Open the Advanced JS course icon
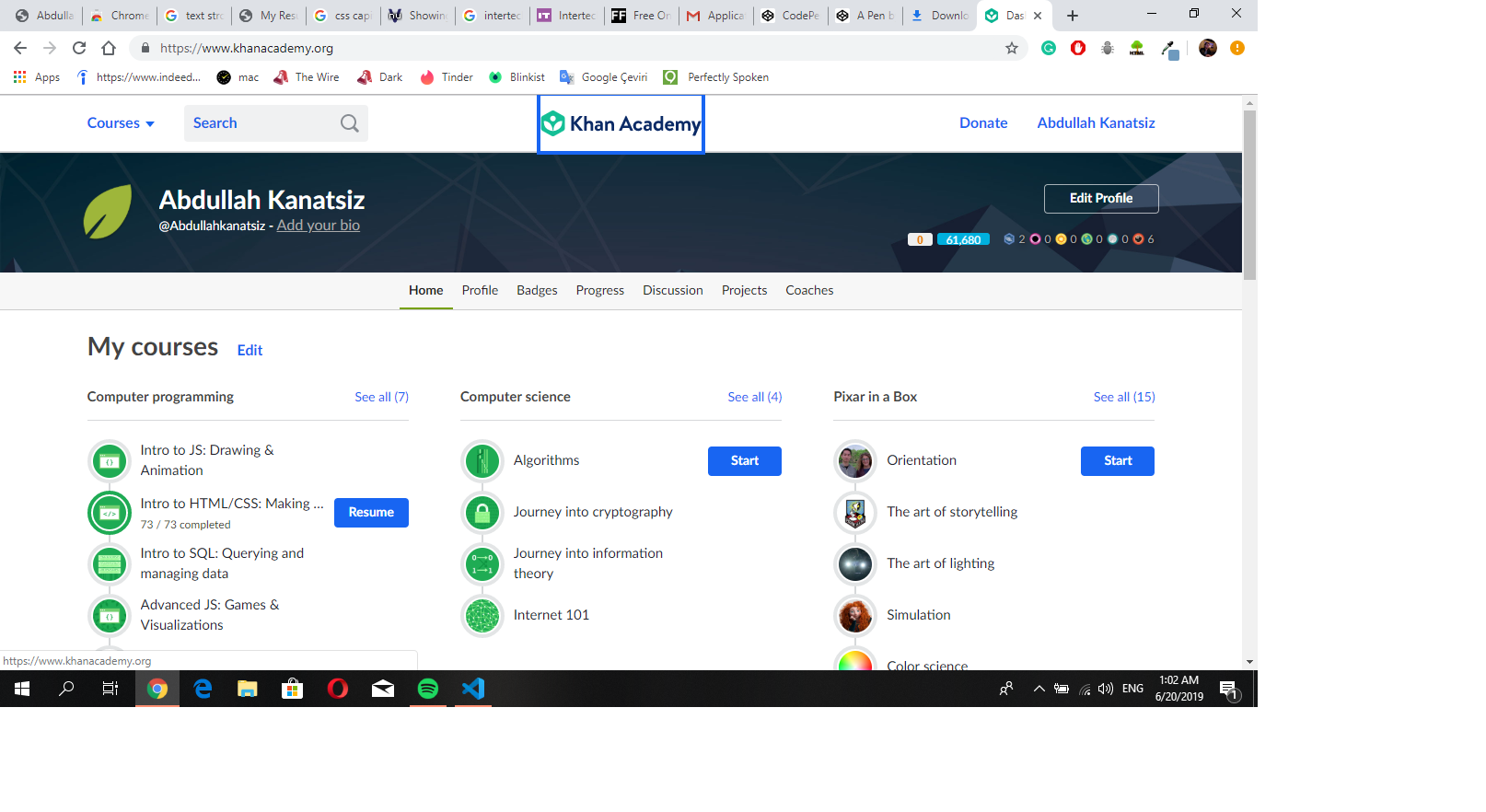This screenshot has height=812, width=1486. tap(110, 615)
